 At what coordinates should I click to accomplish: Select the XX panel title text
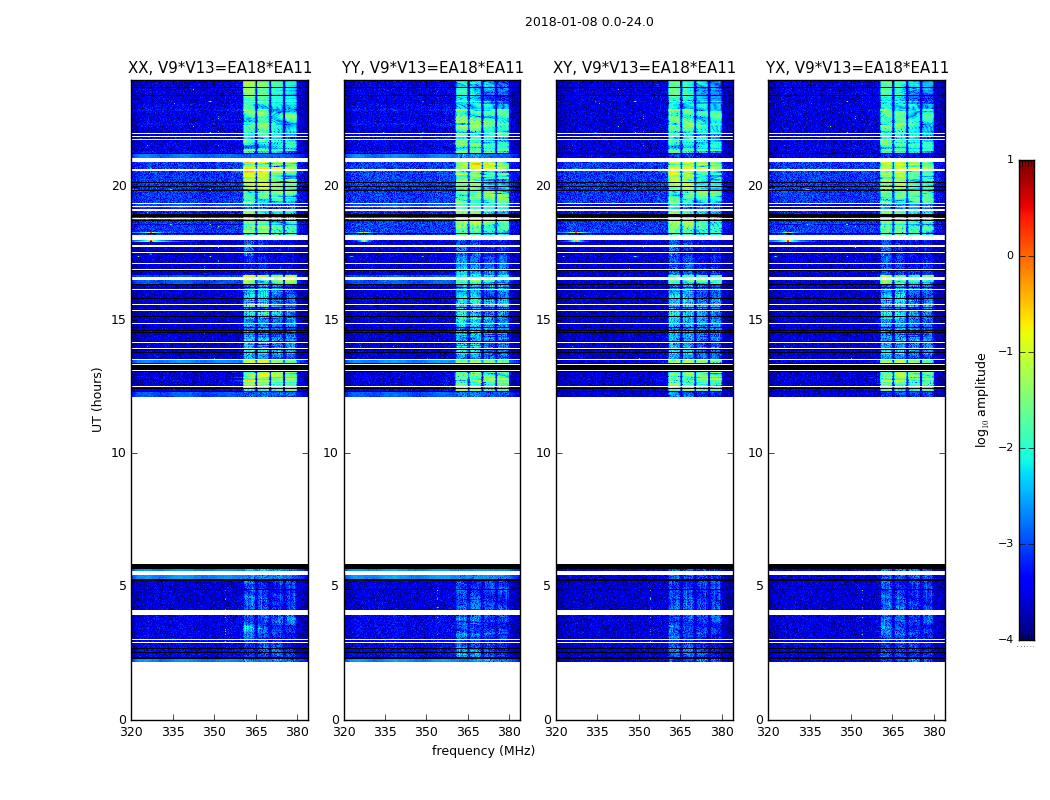click(220, 68)
